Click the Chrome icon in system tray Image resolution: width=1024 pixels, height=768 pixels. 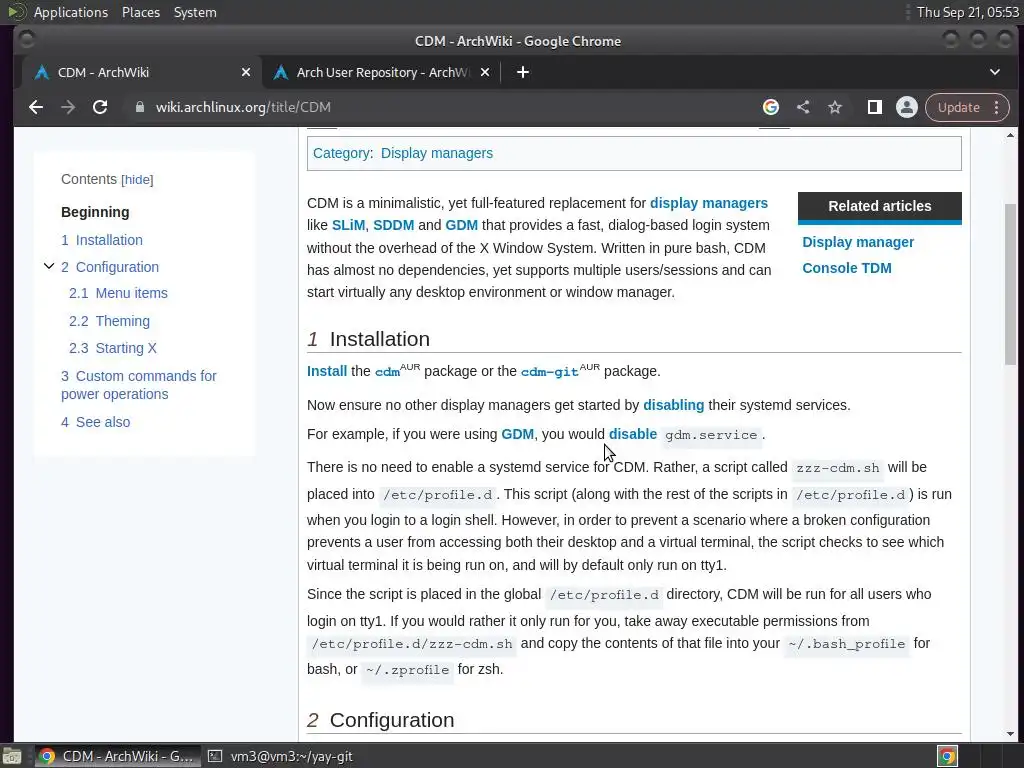point(948,756)
